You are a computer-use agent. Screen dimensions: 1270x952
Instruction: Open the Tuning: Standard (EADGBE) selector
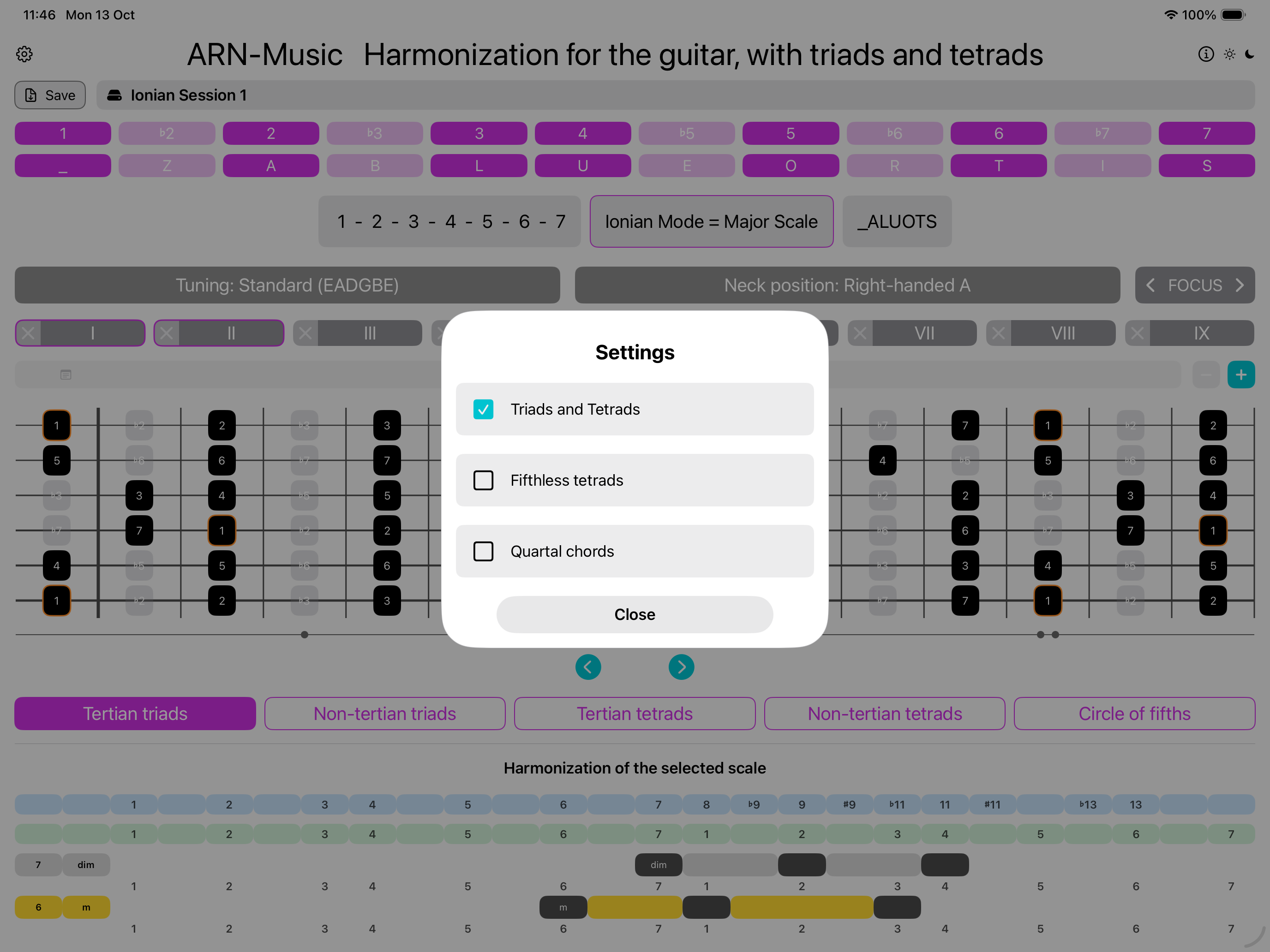coord(287,285)
